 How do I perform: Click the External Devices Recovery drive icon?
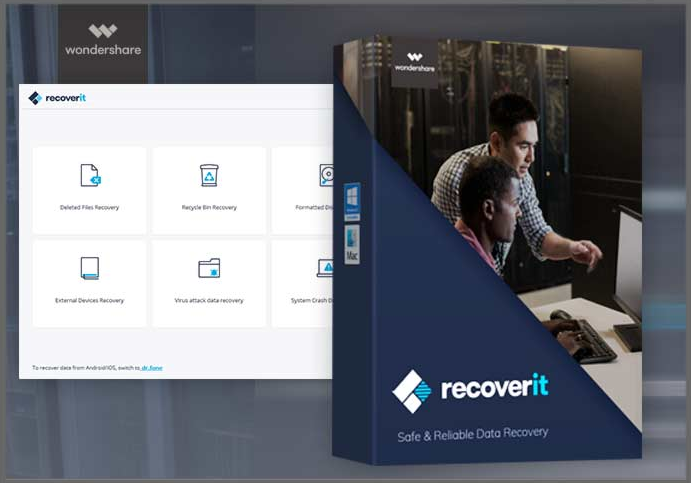[90, 268]
